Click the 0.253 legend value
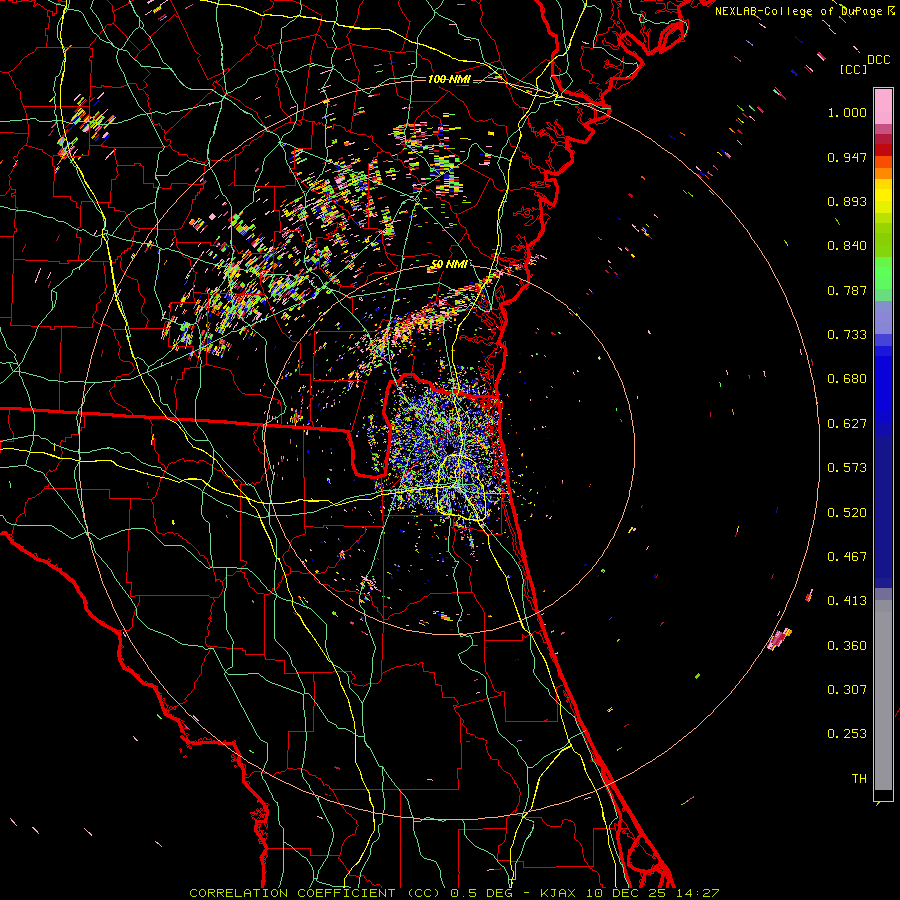The image size is (900, 900). [x=847, y=734]
